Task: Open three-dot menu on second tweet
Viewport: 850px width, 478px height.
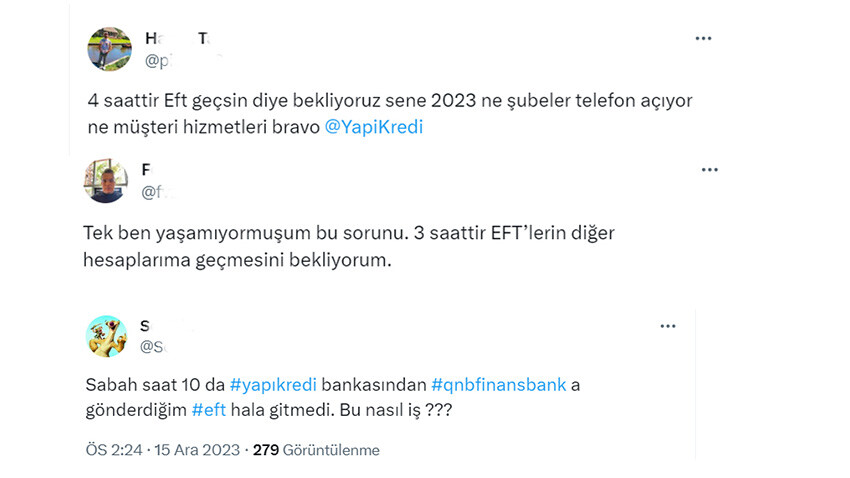Action: (x=709, y=170)
